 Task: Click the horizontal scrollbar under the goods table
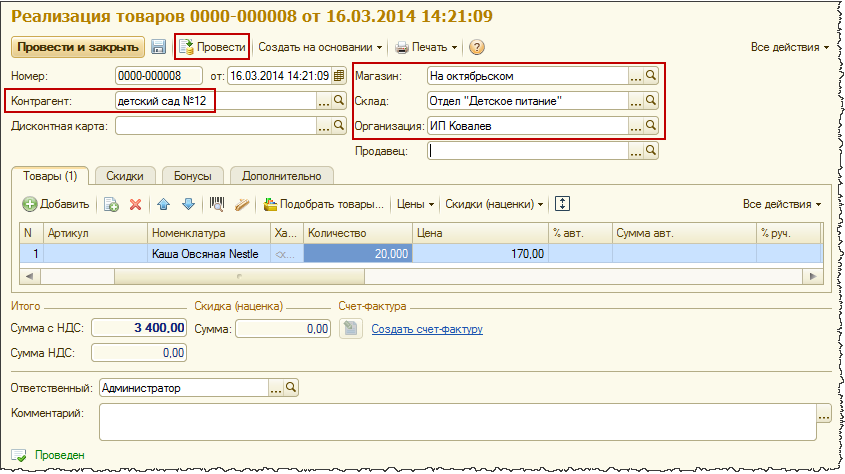pos(421,276)
